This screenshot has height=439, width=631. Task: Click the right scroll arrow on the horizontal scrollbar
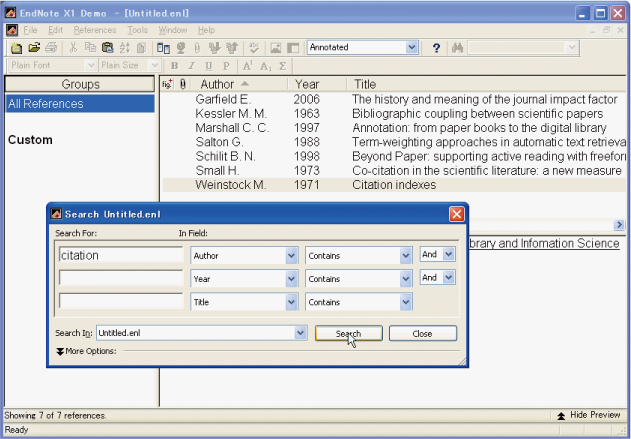(619, 225)
